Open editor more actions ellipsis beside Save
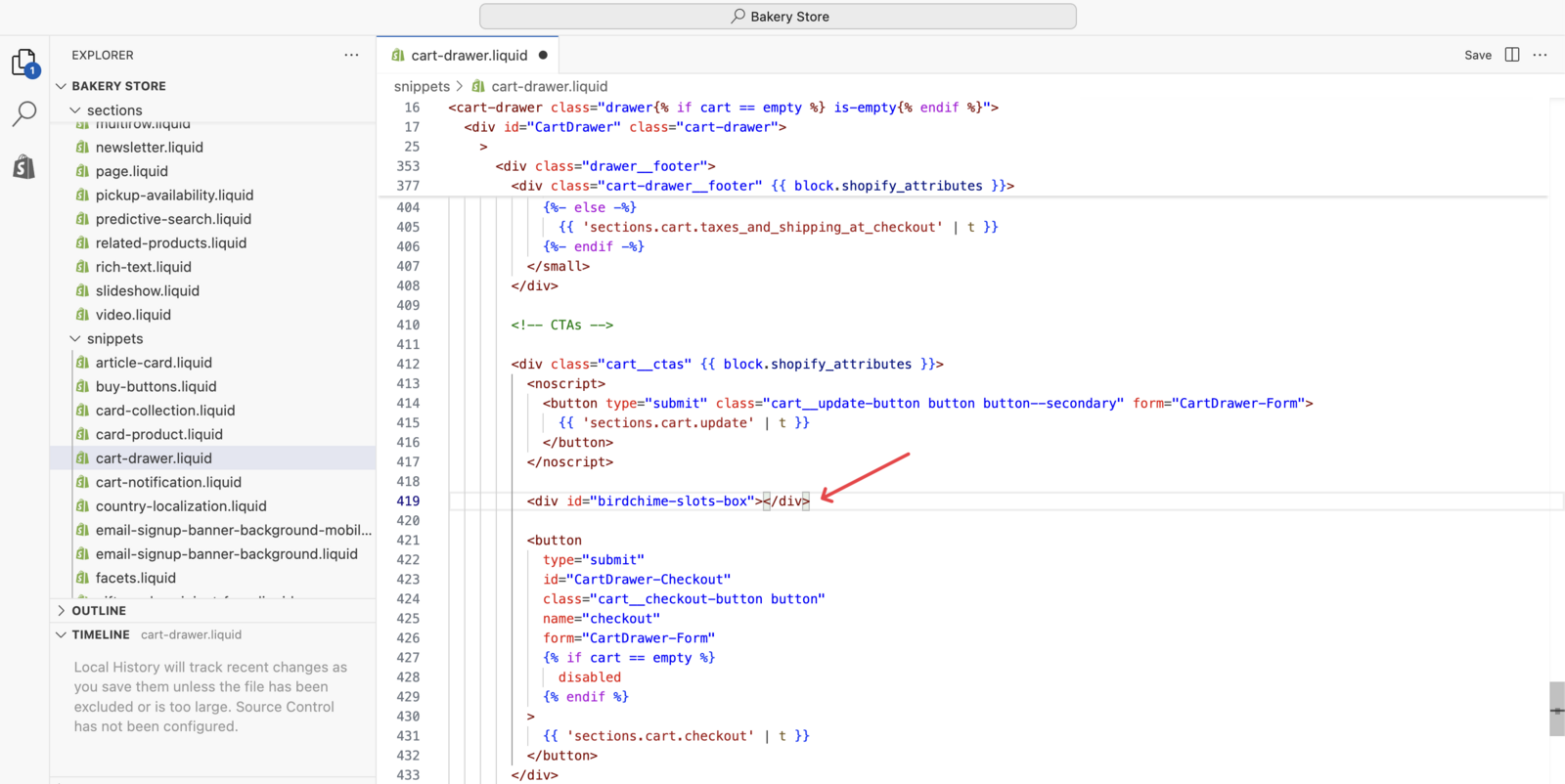Viewport: 1565px width, 784px height. [x=1541, y=55]
